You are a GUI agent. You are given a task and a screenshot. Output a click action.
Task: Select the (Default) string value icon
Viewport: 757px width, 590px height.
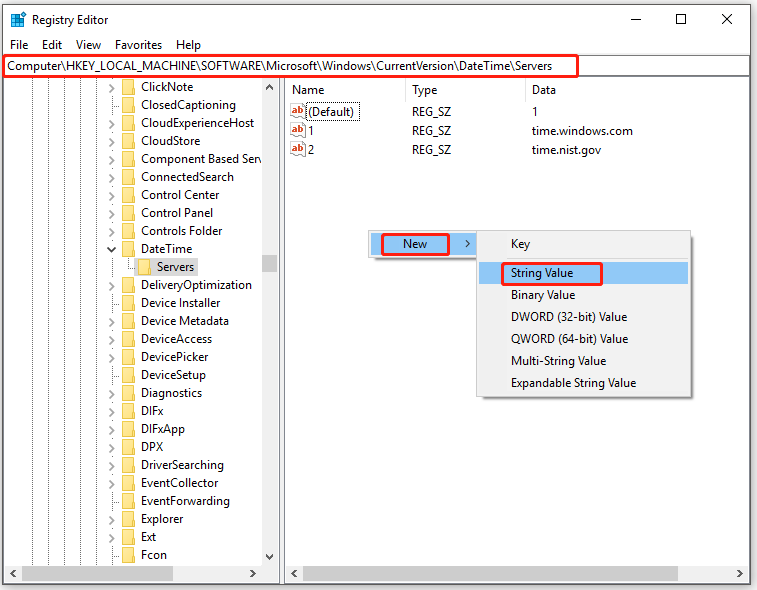(298, 111)
